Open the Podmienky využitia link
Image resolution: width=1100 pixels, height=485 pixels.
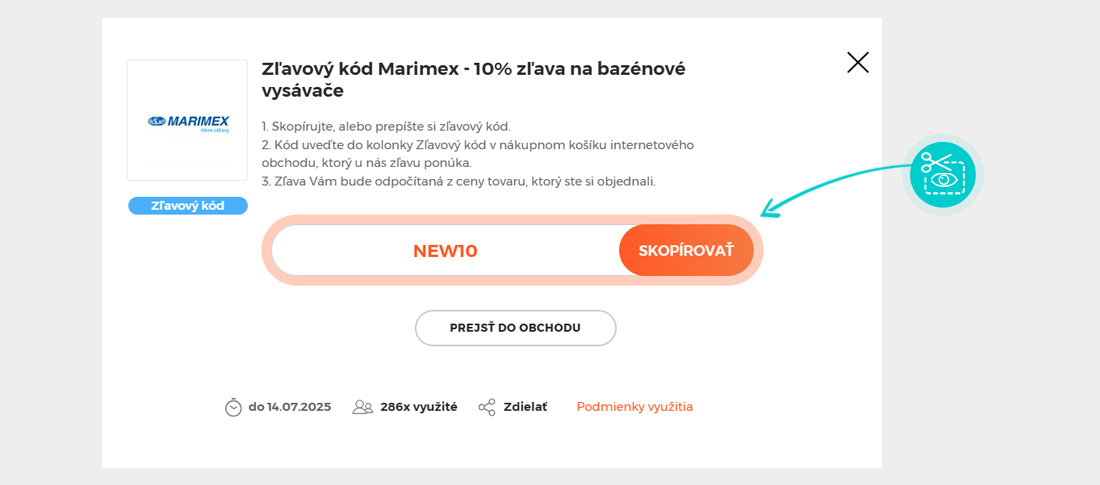(x=634, y=407)
